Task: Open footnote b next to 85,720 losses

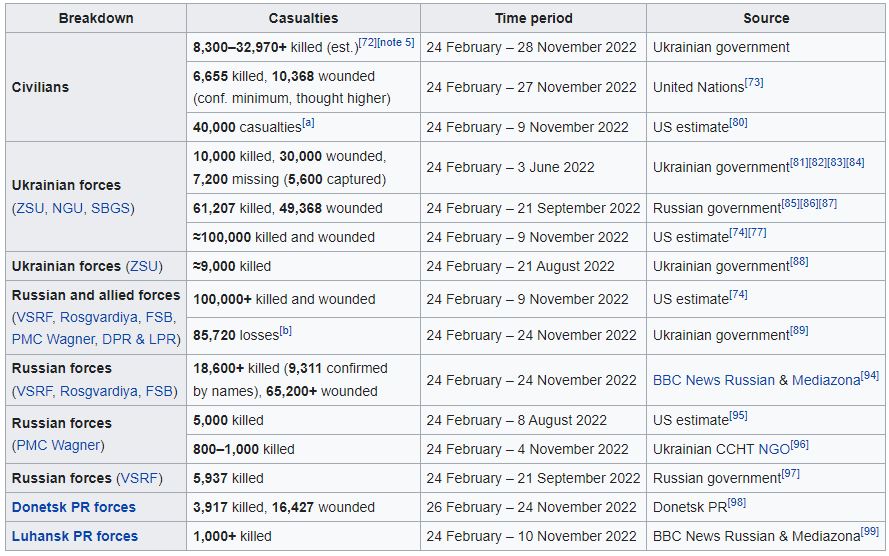Action: point(286,330)
